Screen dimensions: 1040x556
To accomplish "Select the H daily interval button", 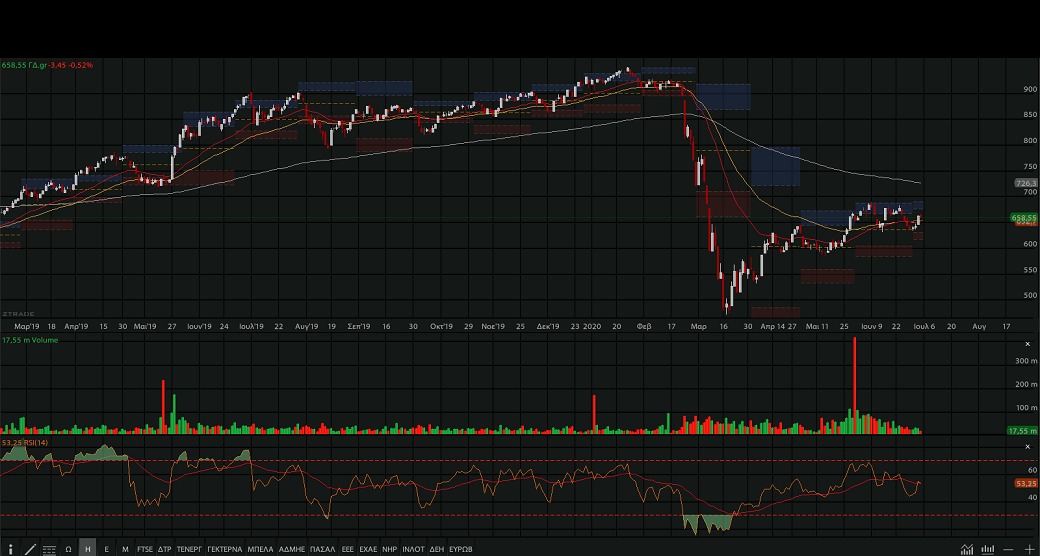I will 88,549.
